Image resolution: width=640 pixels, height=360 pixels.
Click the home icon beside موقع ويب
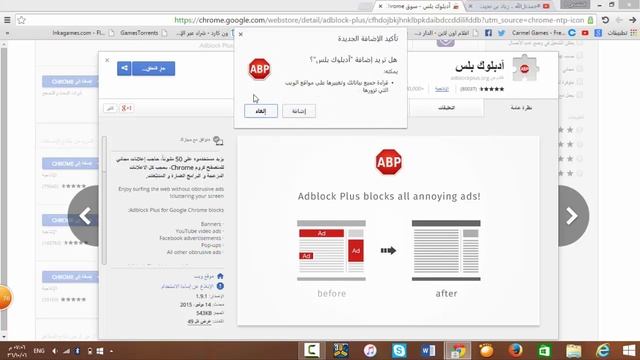point(220,276)
